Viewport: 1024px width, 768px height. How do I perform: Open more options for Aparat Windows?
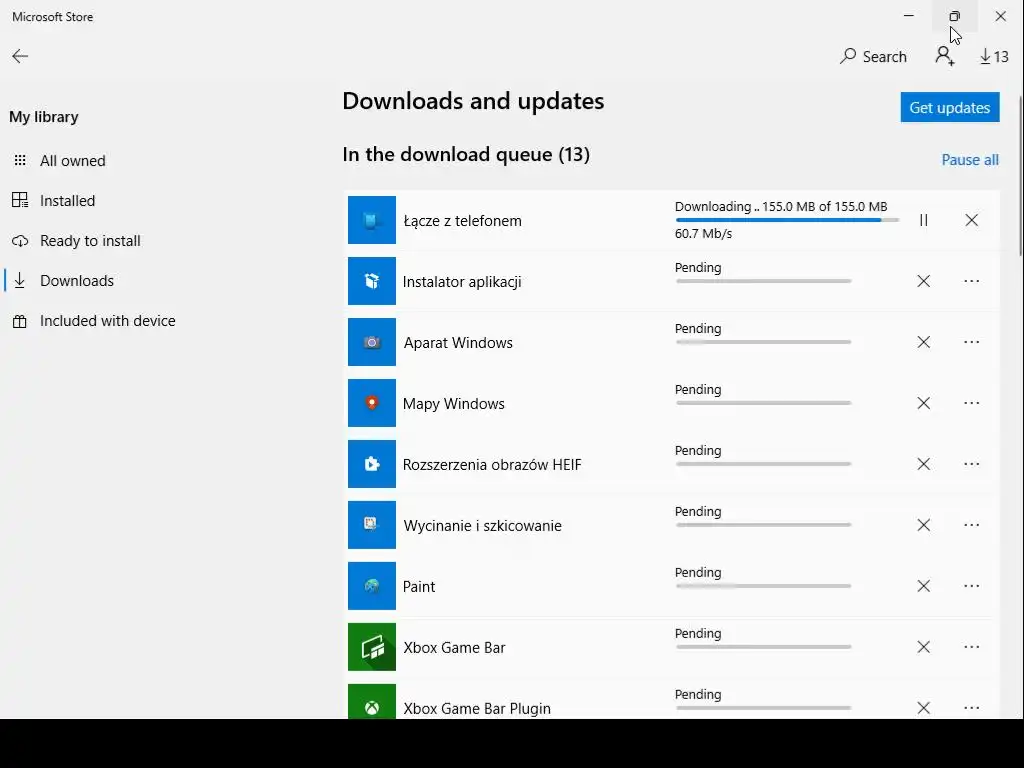pos(972,342)
